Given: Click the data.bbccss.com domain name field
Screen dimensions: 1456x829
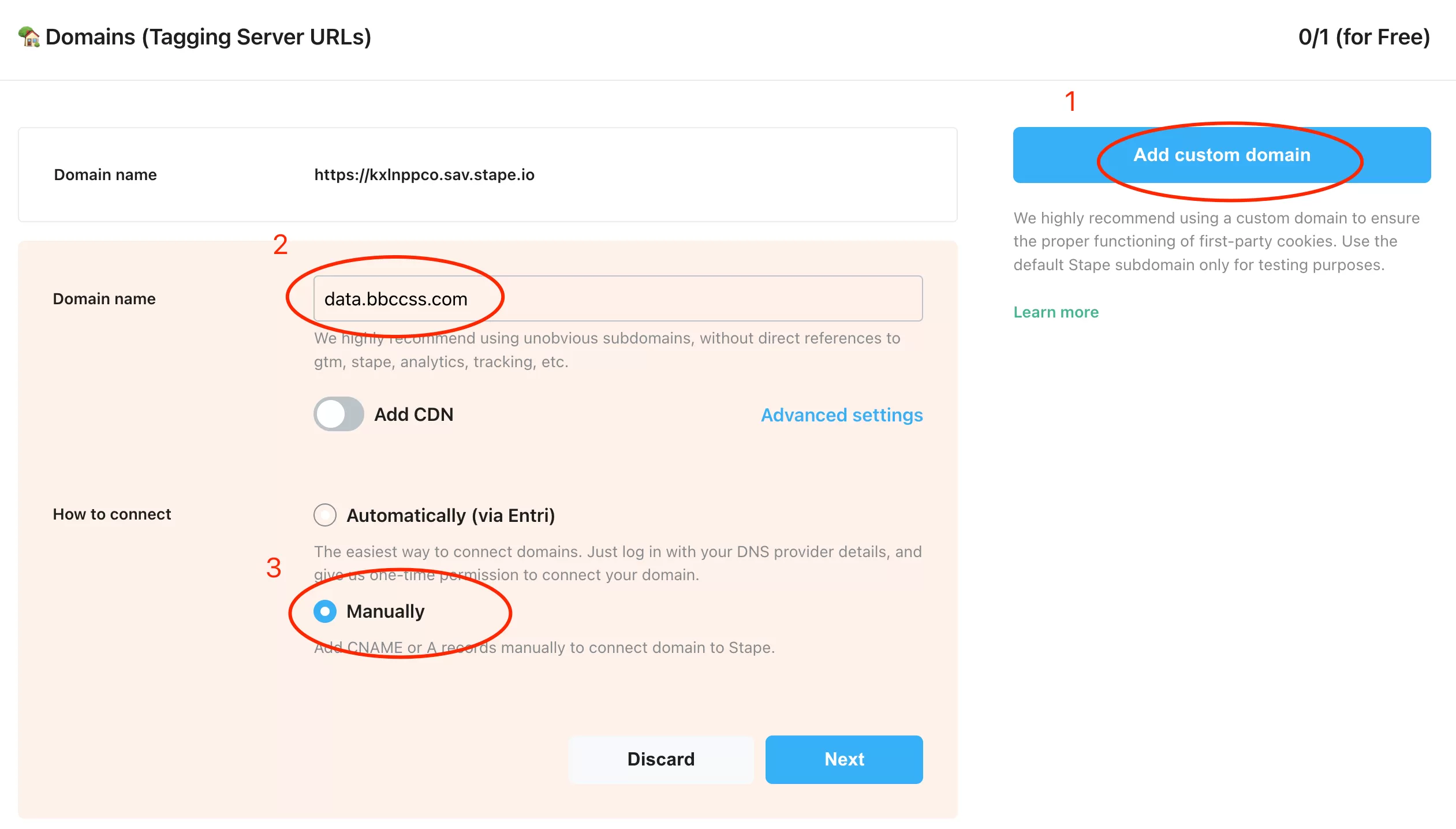Looking at the screenshot, I should 618,298.
